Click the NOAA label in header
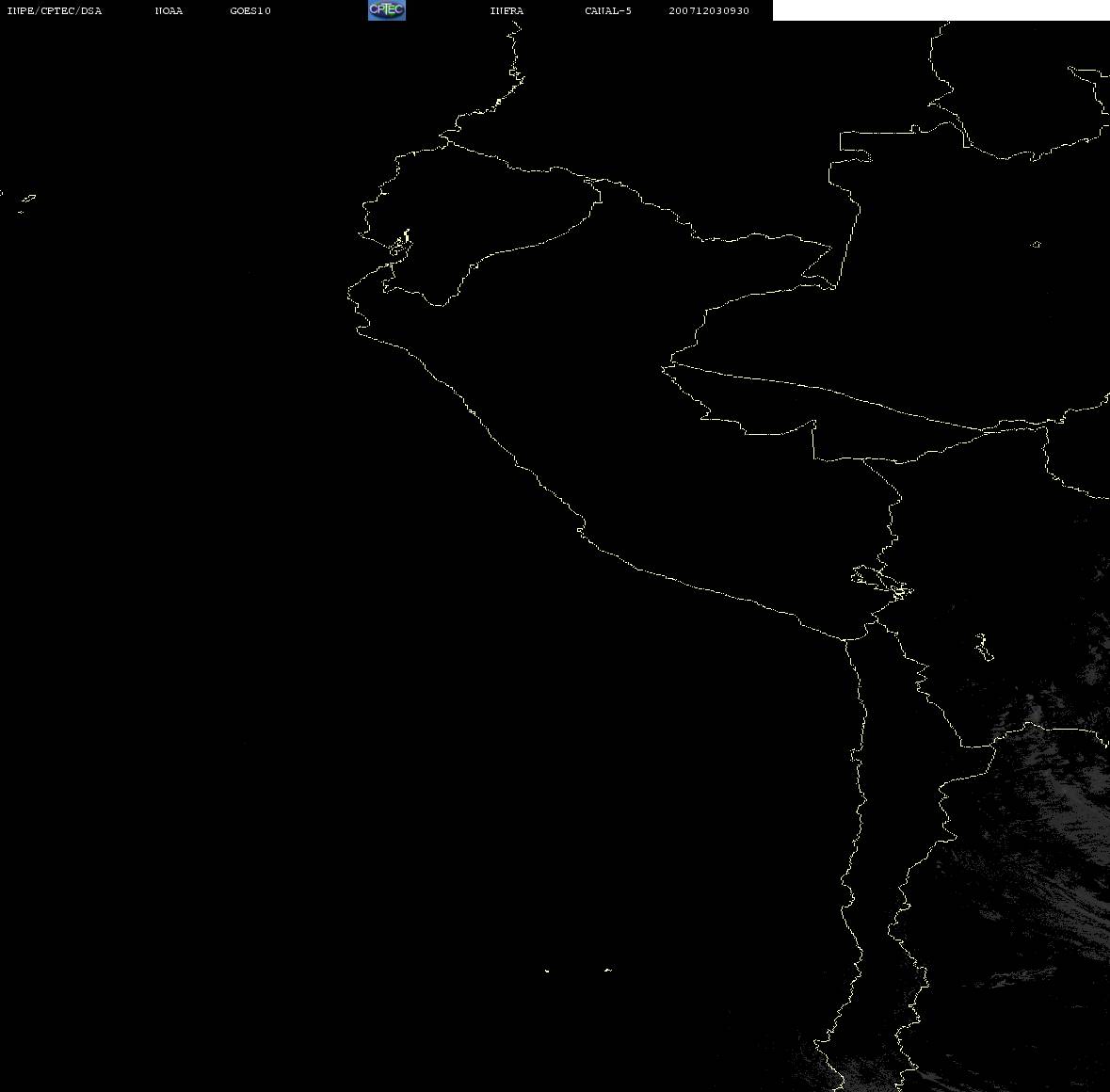This screenshot has width=1110, height=1092. pos(169,11)
